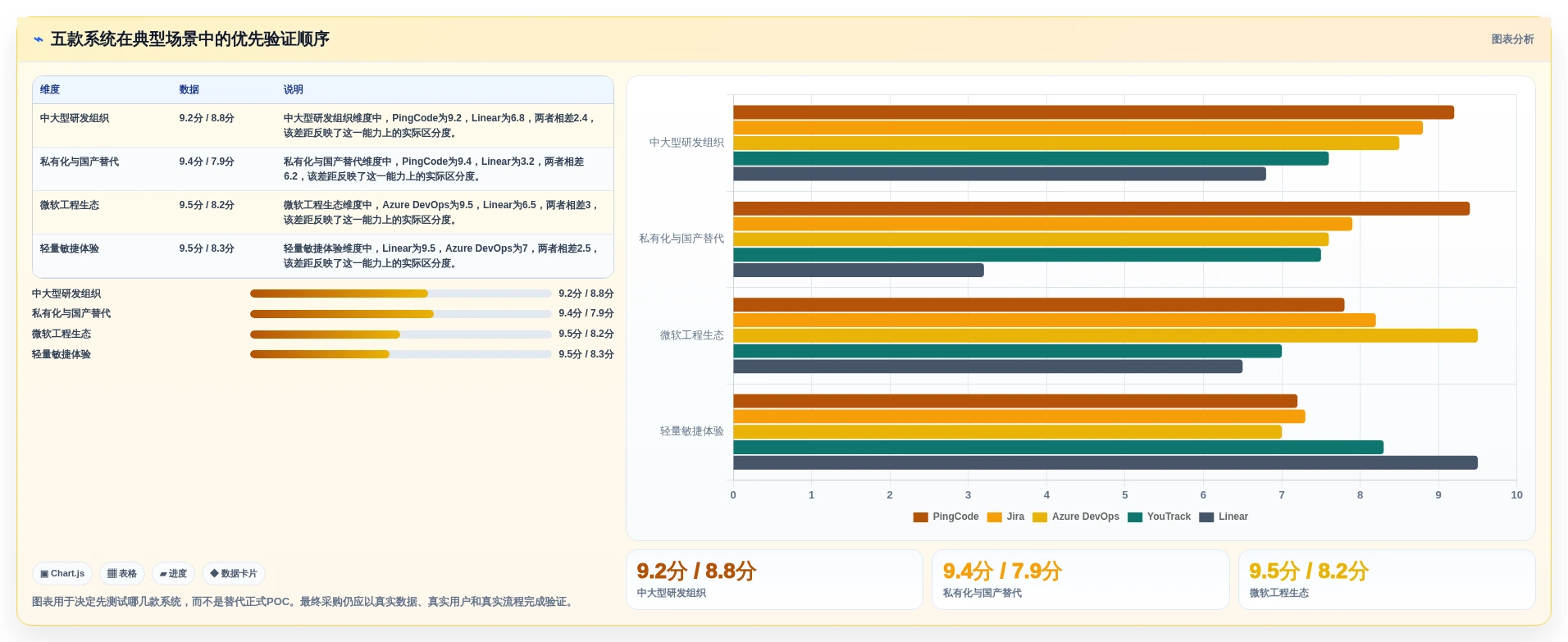Click the card title 五款系统在典型场景中的优先验证顺序
The height and width of the screenshot is (642, 1568).
coord(190,39)
